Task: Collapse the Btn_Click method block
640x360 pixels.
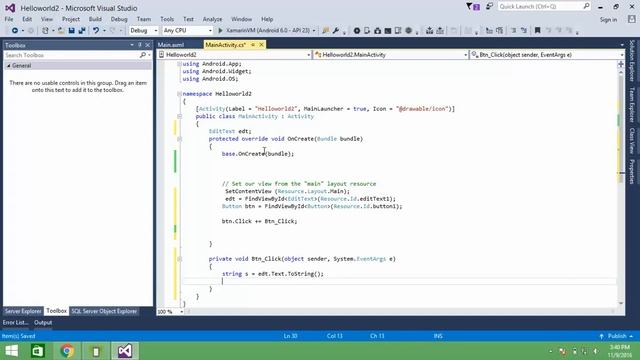Action: pyautogui.click(x=179, y=259)
